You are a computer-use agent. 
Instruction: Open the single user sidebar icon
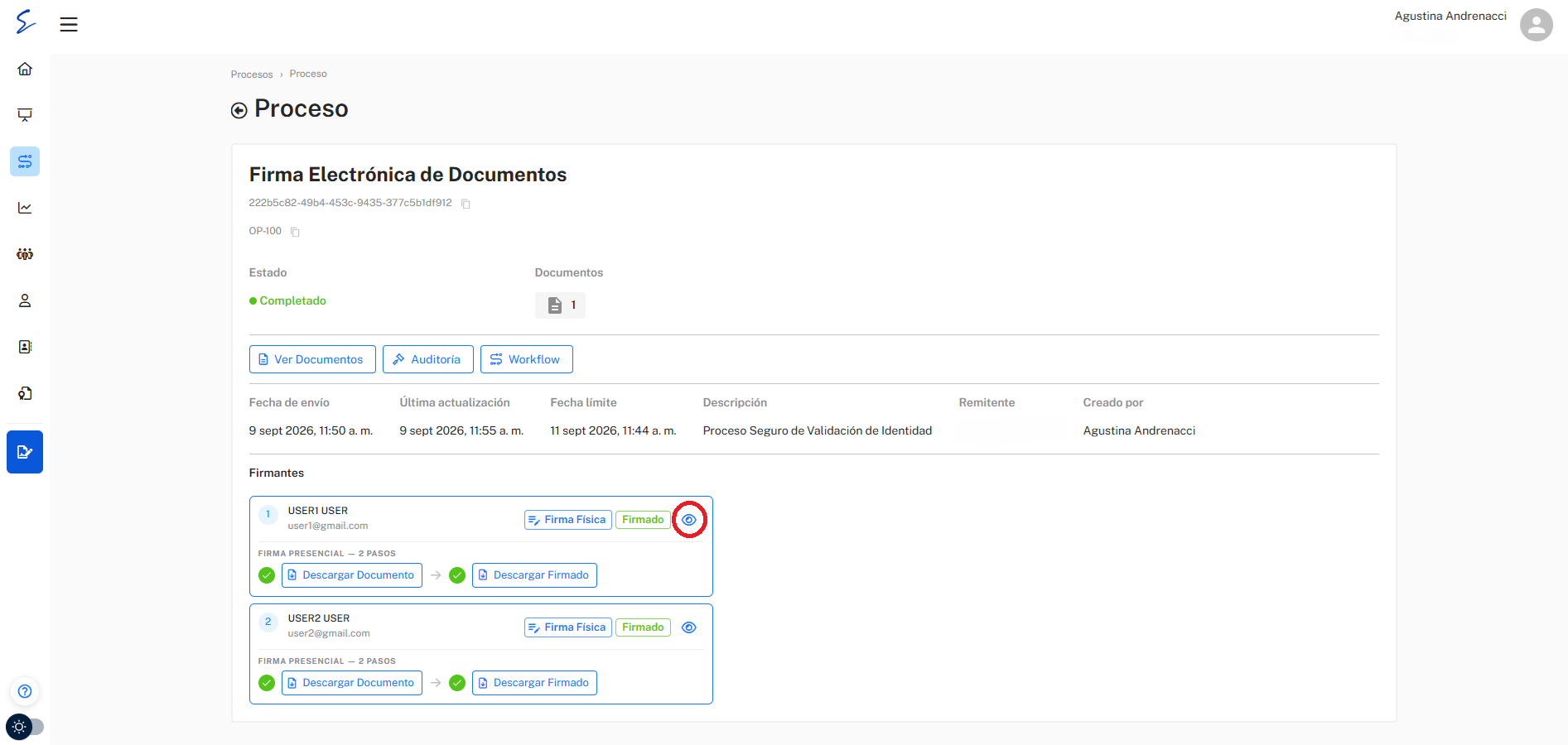coord(25,300)
